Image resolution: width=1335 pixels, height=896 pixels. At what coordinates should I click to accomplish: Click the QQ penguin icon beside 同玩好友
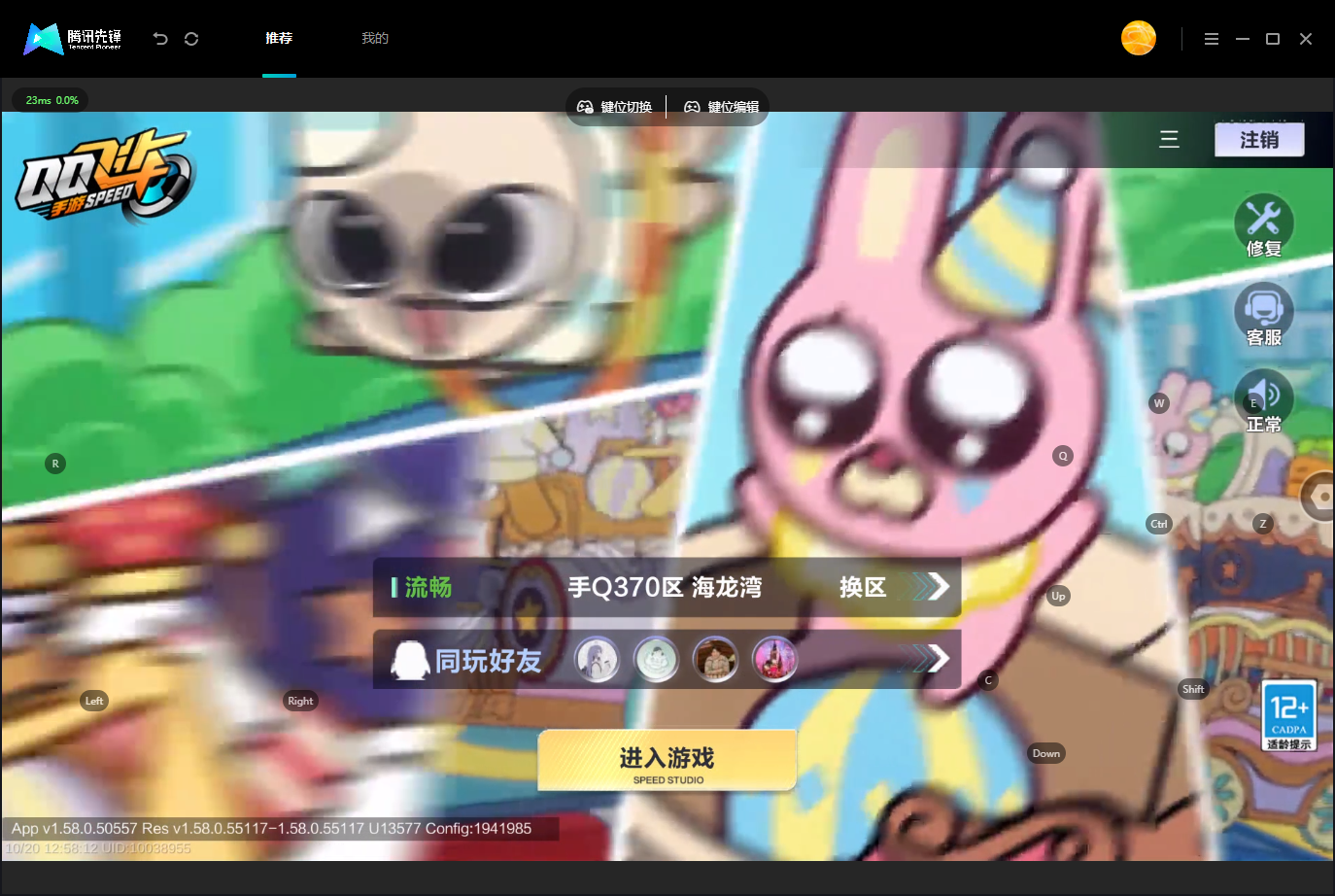tap(410, 660)
